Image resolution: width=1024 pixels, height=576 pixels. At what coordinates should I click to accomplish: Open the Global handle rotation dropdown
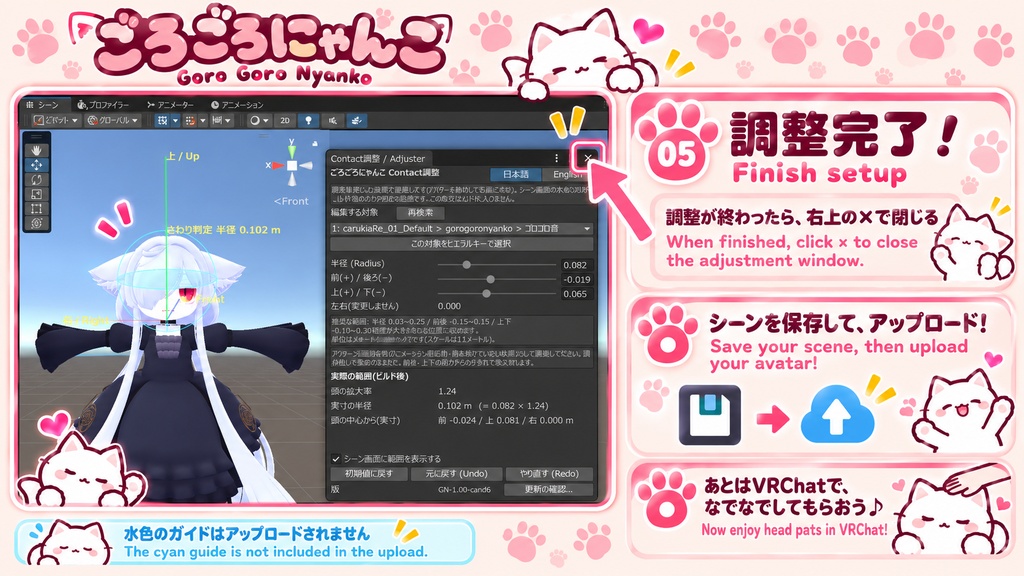pyautogui.click(x=114, y=120)
